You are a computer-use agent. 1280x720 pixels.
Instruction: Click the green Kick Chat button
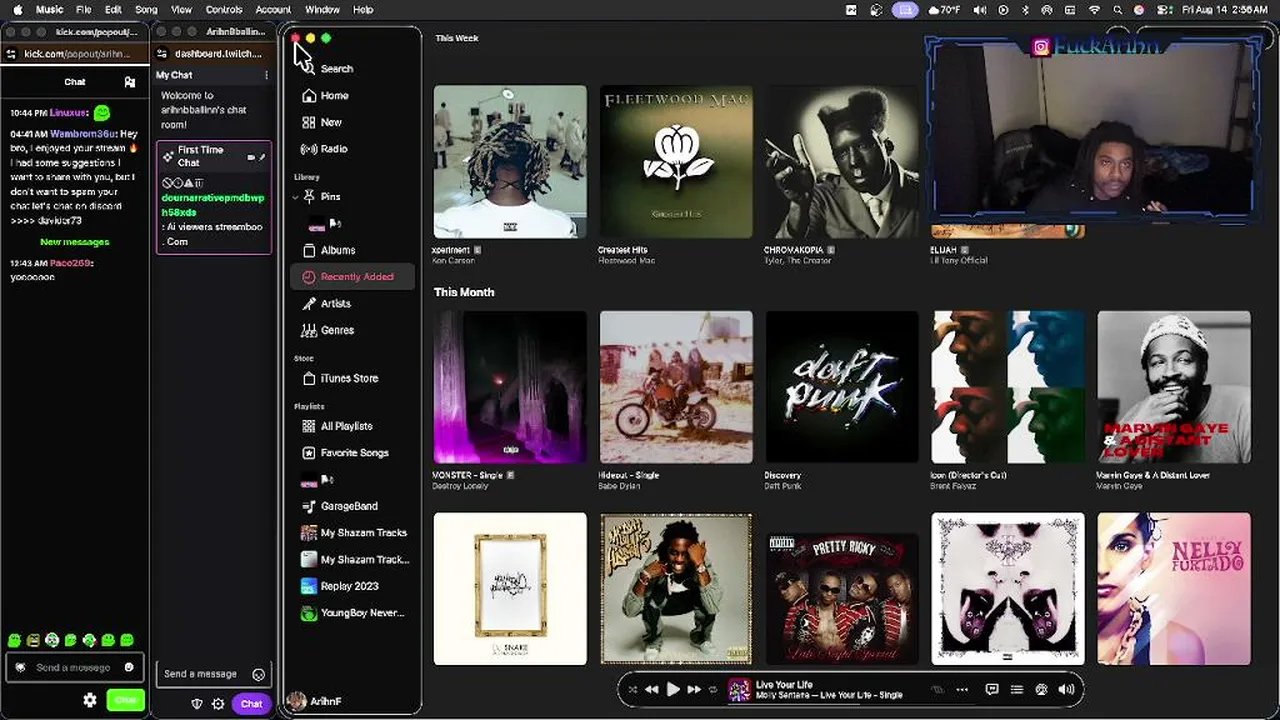(x=126, y=700)
